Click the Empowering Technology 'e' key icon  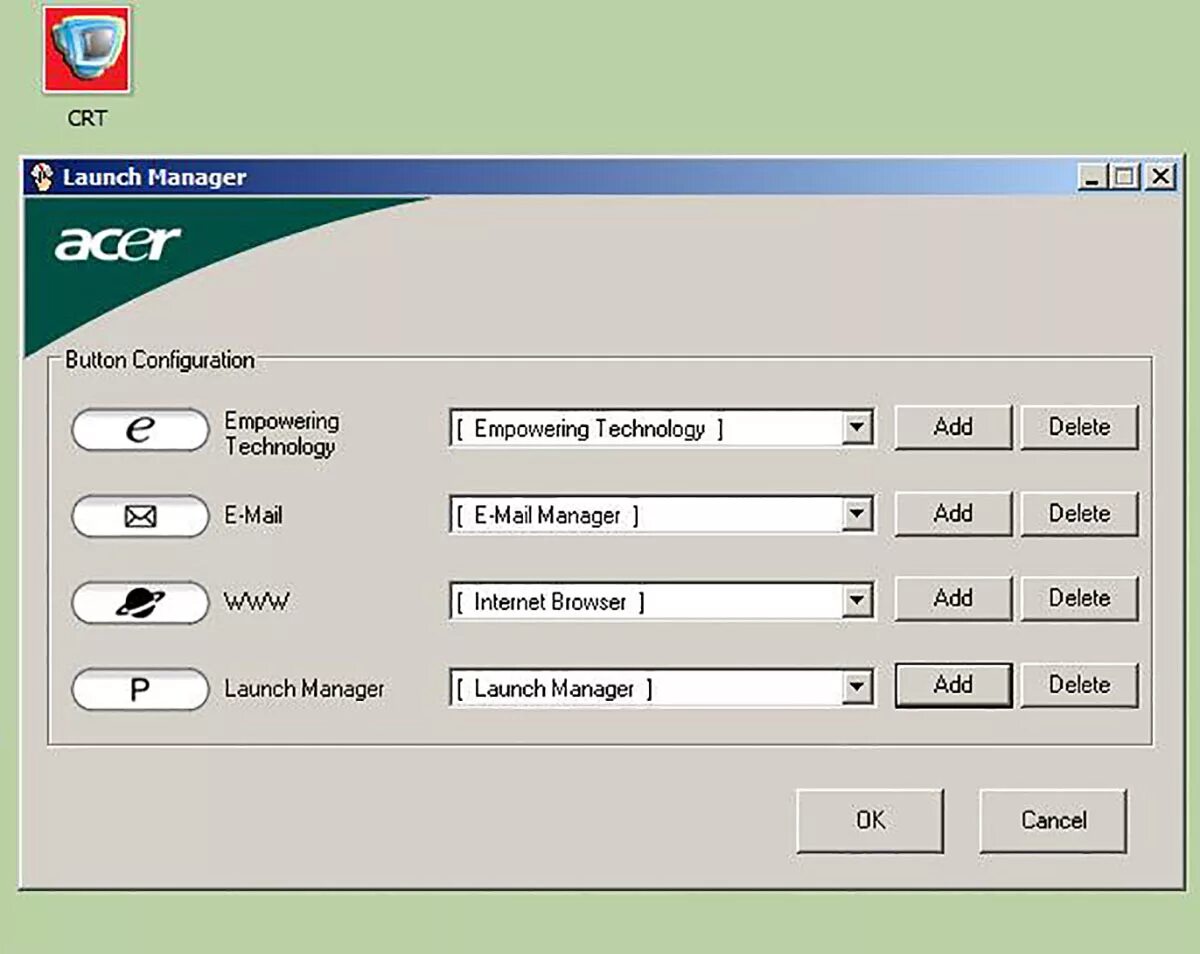click(x=140, y=430)
